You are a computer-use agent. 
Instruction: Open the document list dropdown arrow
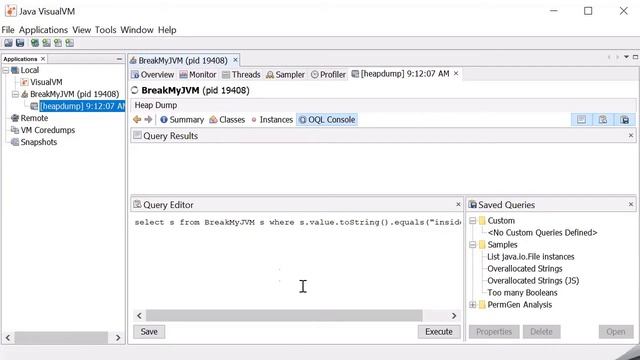click(627, 57)
